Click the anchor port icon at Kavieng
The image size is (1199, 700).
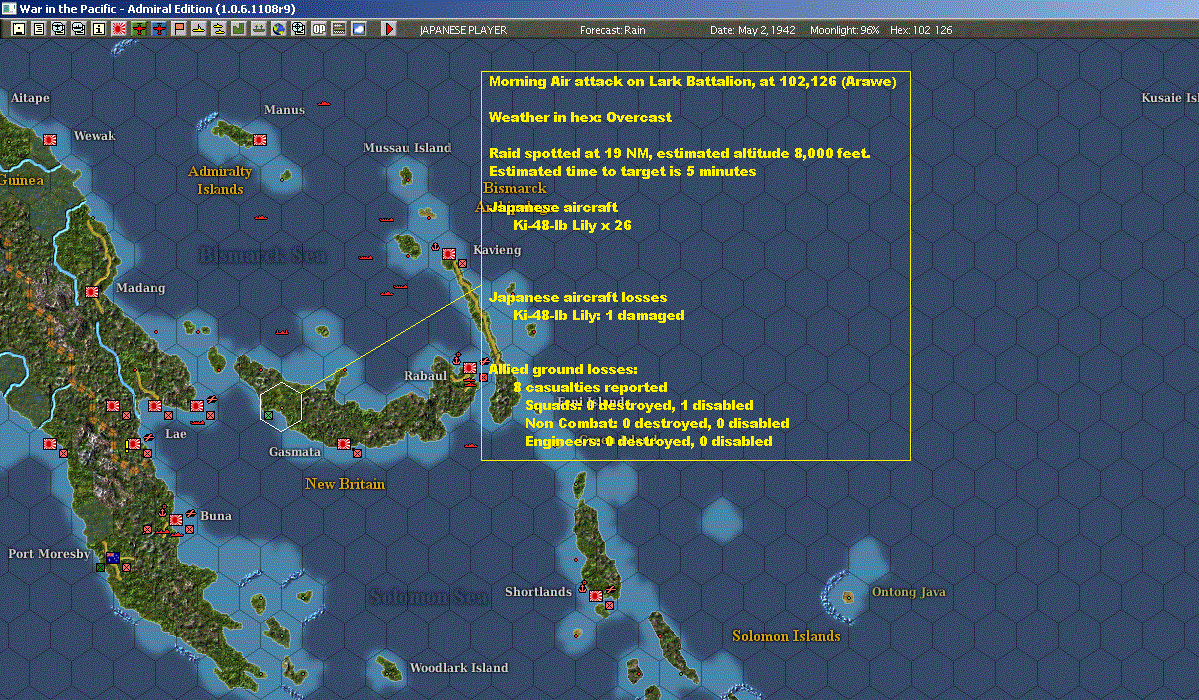point(435,247)
